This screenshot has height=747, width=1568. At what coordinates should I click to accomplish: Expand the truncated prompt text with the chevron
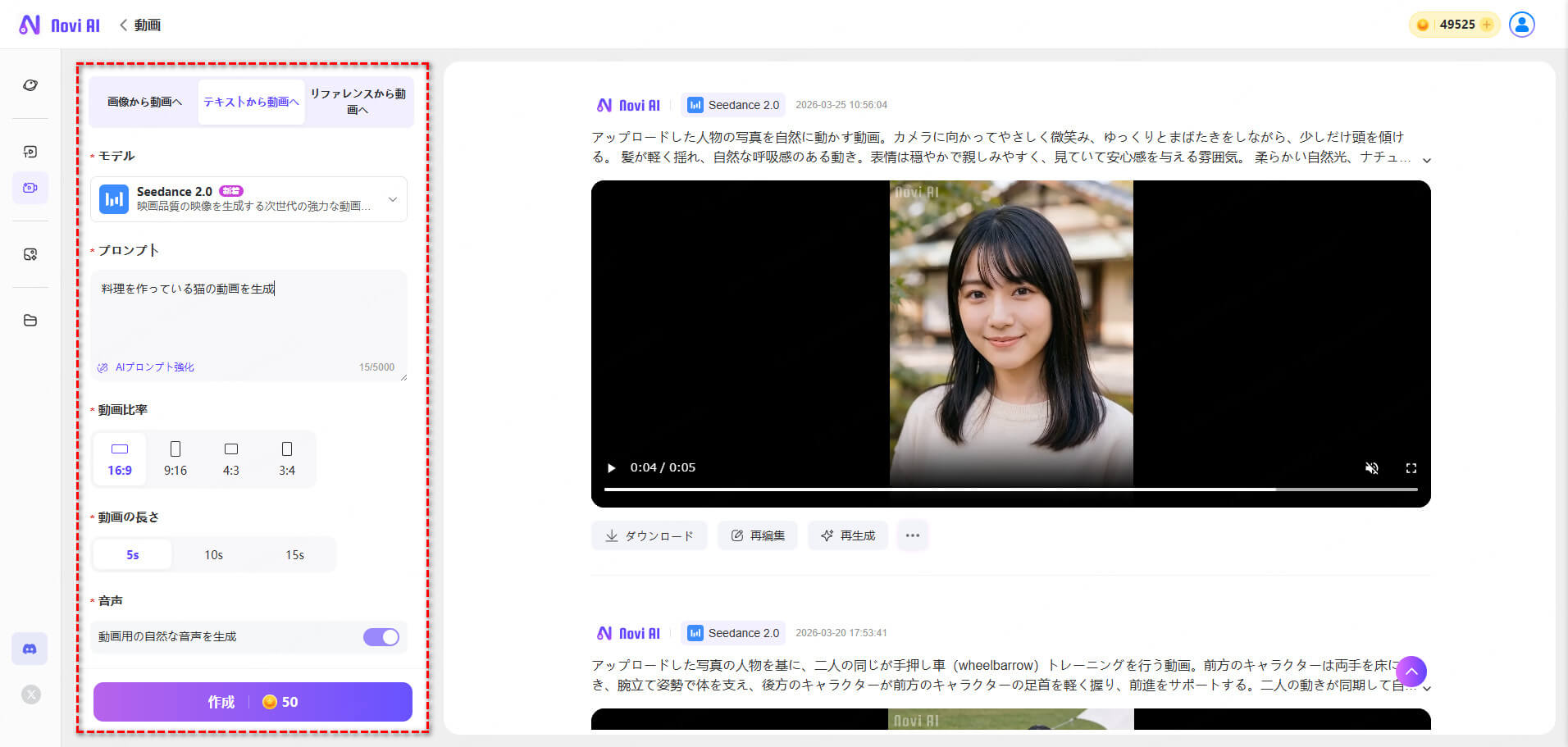(1427, 161)
